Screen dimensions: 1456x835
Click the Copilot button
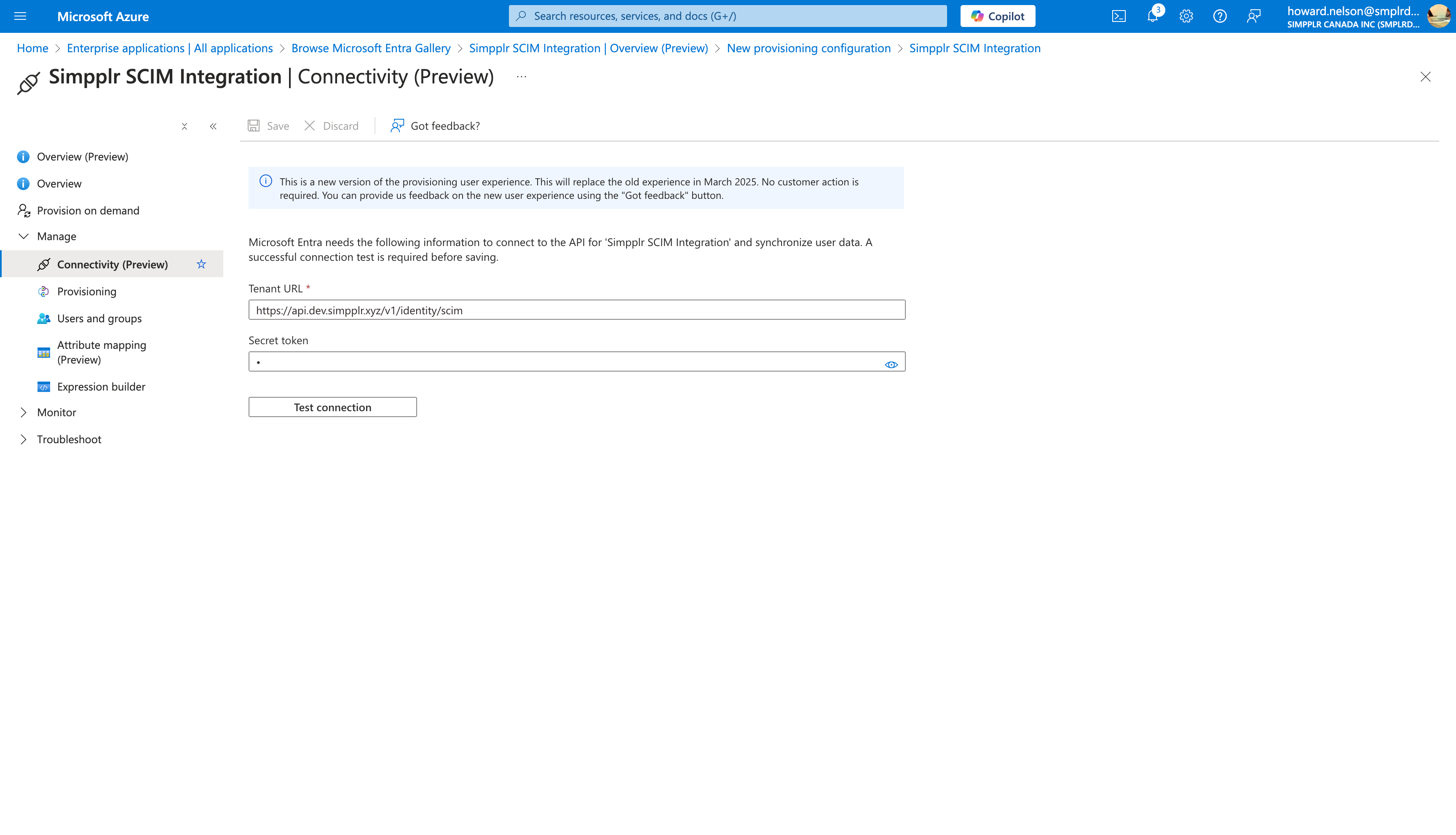998,16
